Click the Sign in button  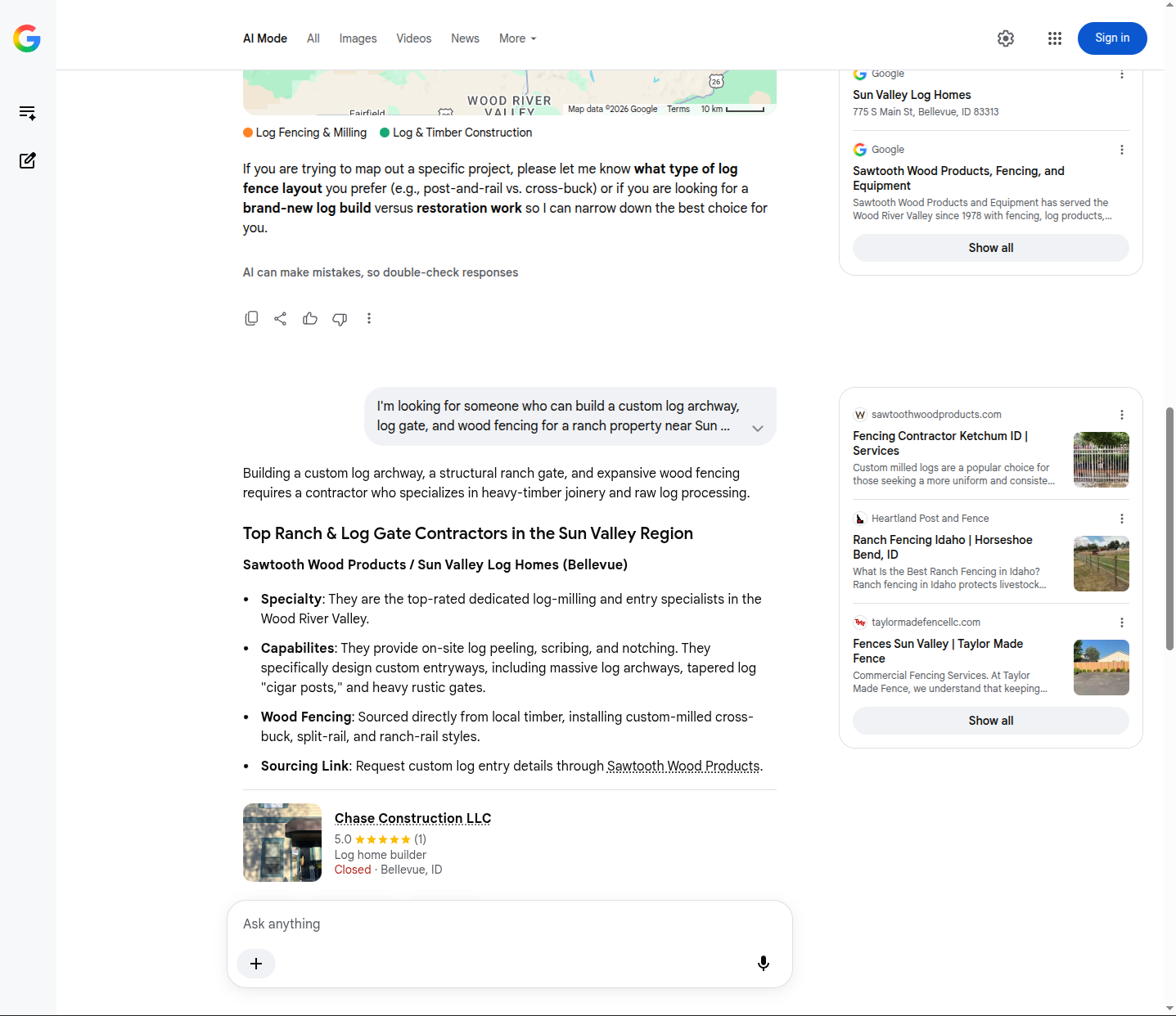point(1112,38)
